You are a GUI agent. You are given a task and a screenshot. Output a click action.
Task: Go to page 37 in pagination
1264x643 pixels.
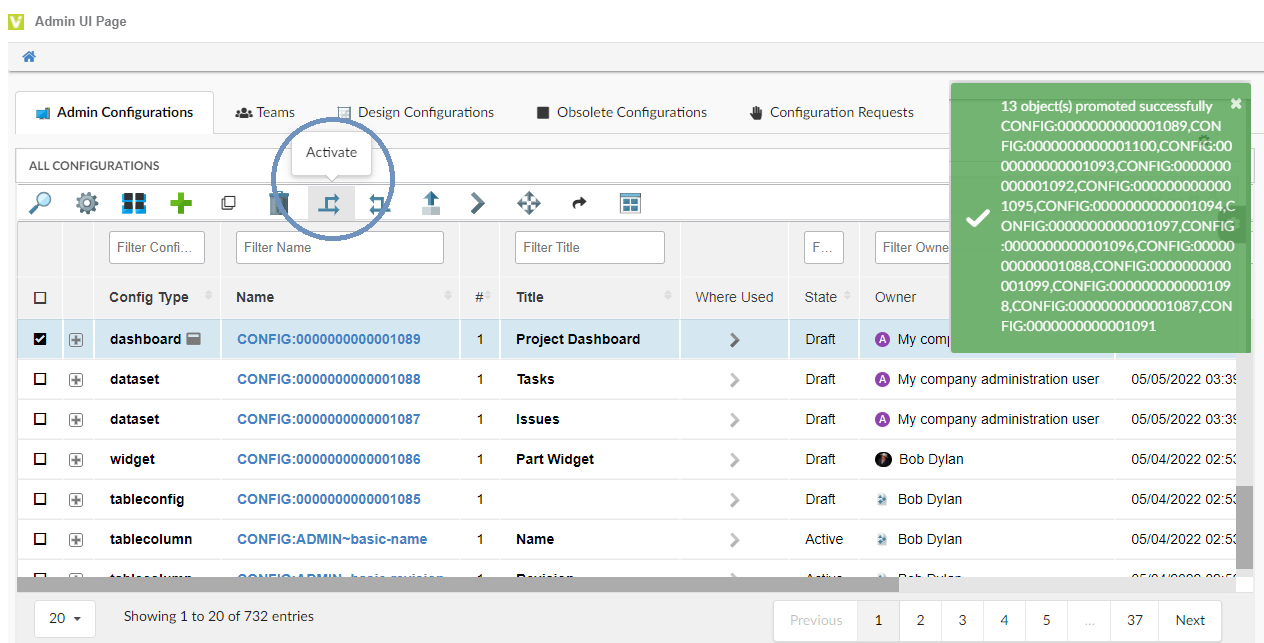coord(1134,620)
